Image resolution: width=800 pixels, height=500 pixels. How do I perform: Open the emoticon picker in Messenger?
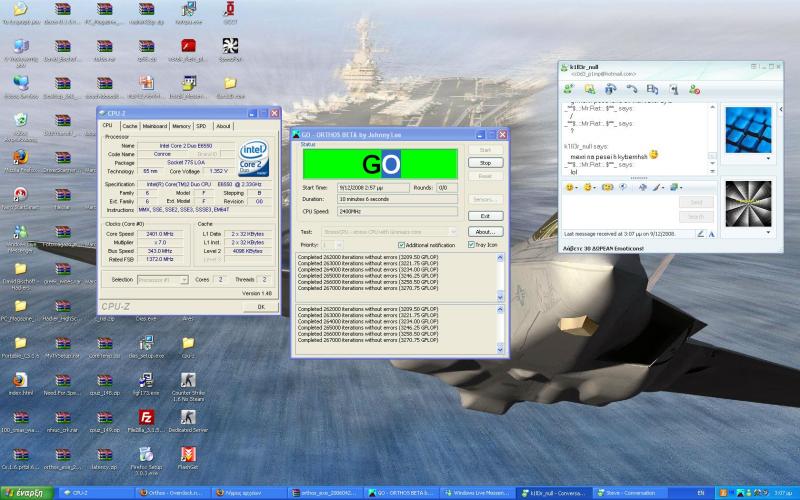click(569, 188)
